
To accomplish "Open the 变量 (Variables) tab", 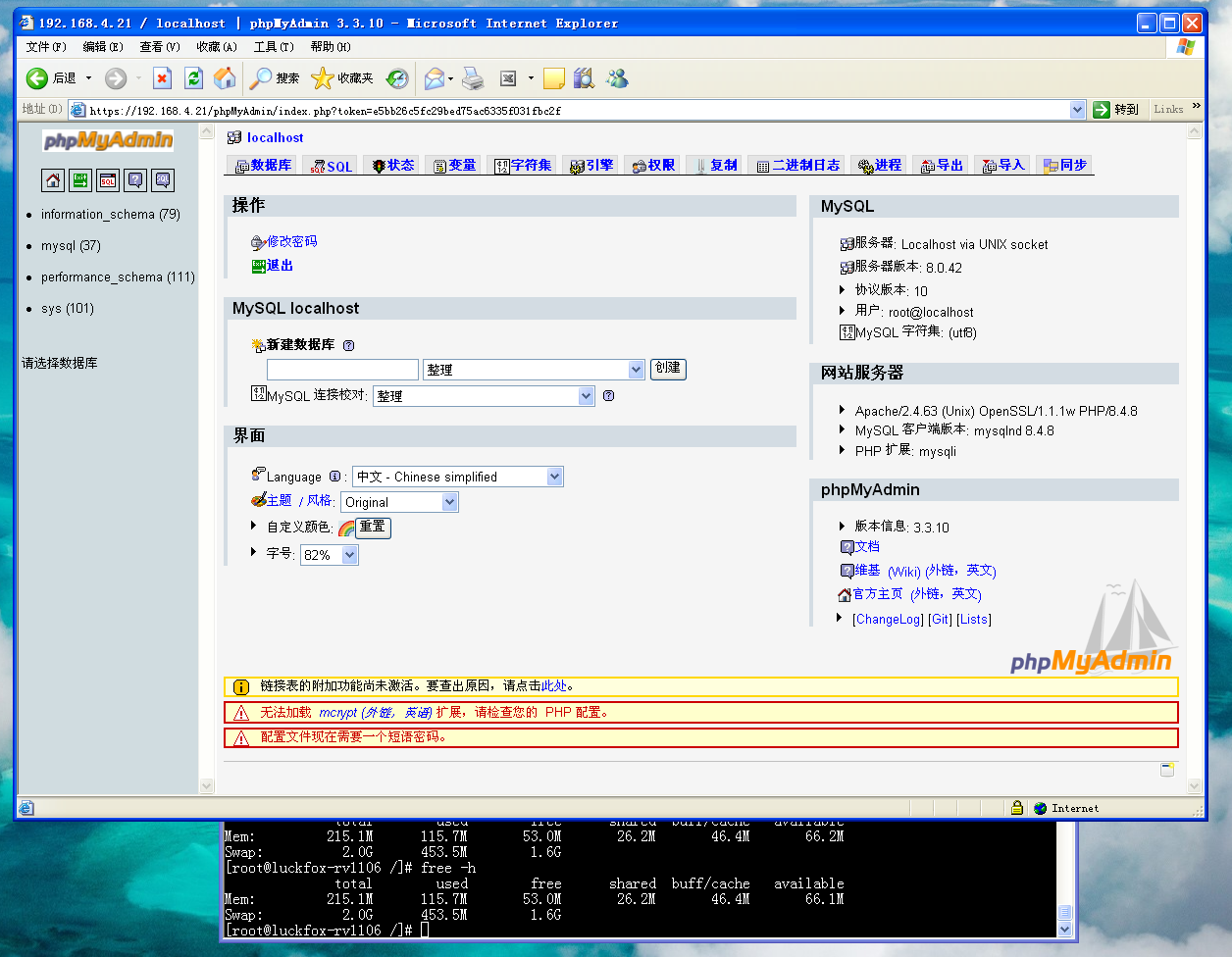I will 455,166.
